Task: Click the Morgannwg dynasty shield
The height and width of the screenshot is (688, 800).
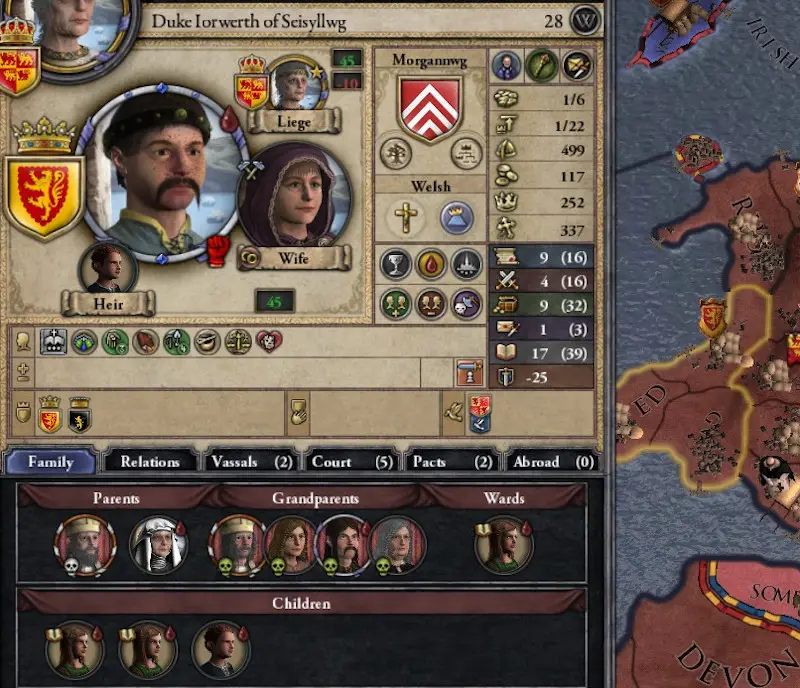Action: 430,108
